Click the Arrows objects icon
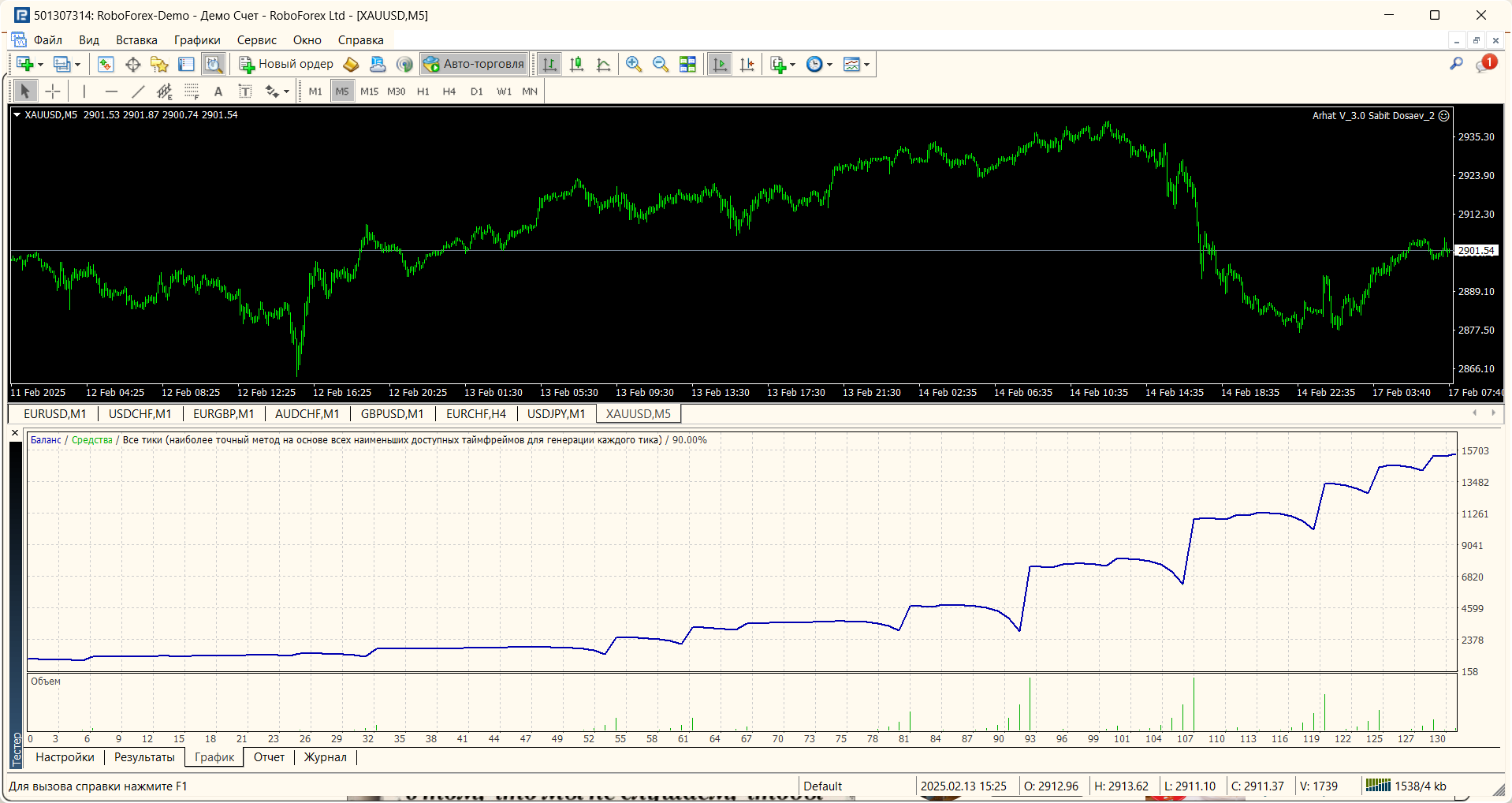The height and width of the screenshot is (803, 1512). [x=272, y=92]
